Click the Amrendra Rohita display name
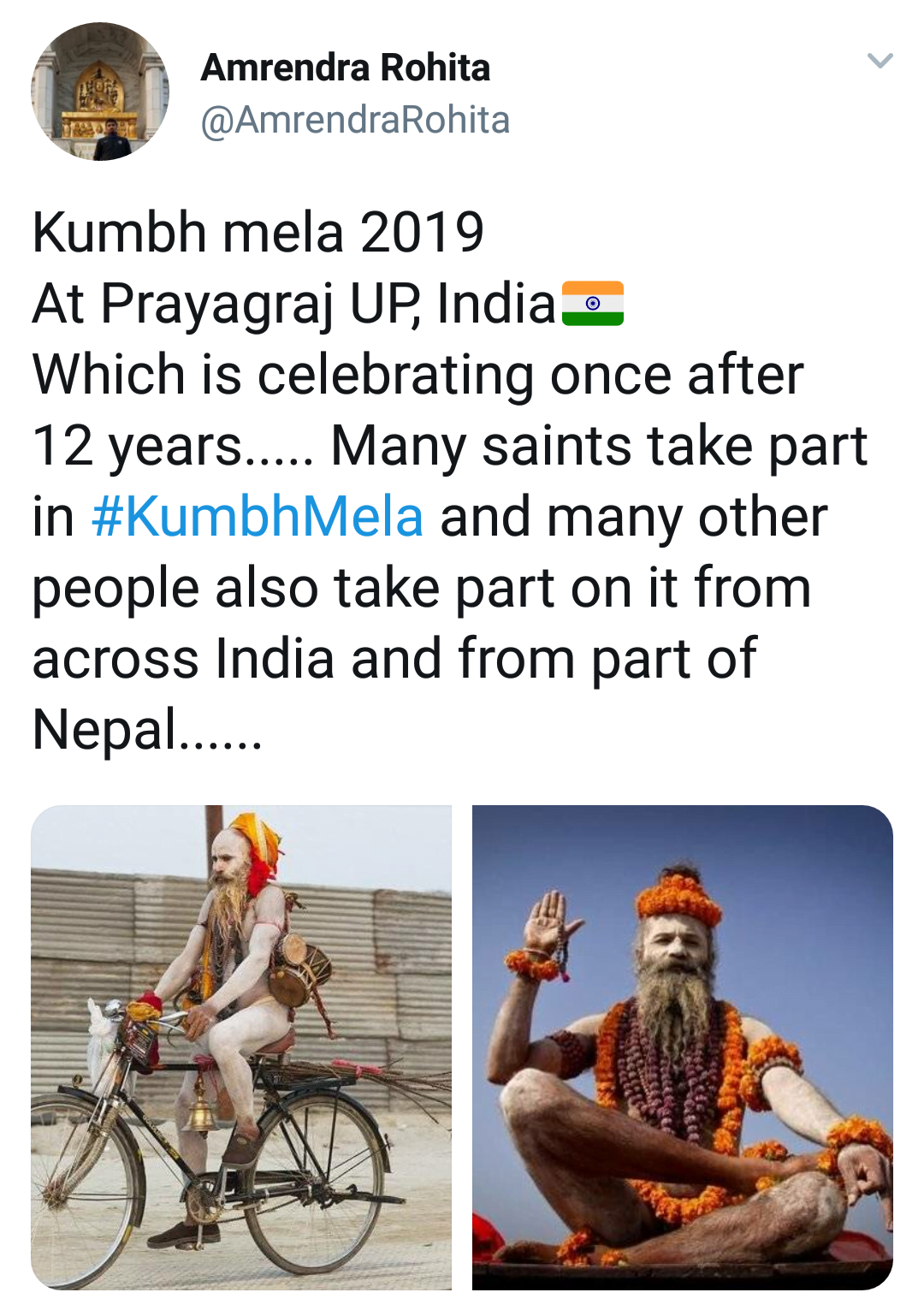 (346, 68)
